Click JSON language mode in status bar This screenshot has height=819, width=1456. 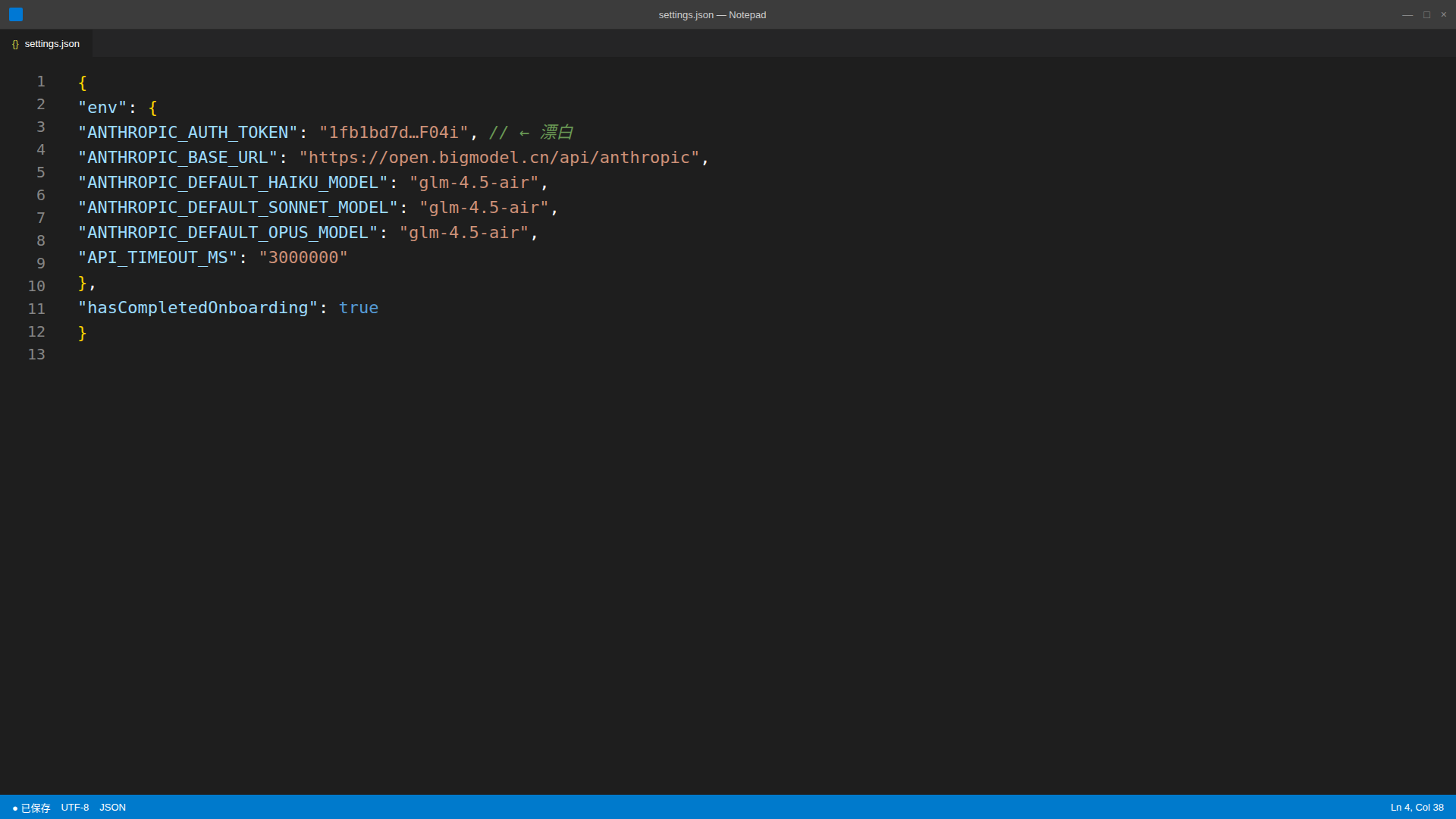pyautogui.click(x=112, y=808)
